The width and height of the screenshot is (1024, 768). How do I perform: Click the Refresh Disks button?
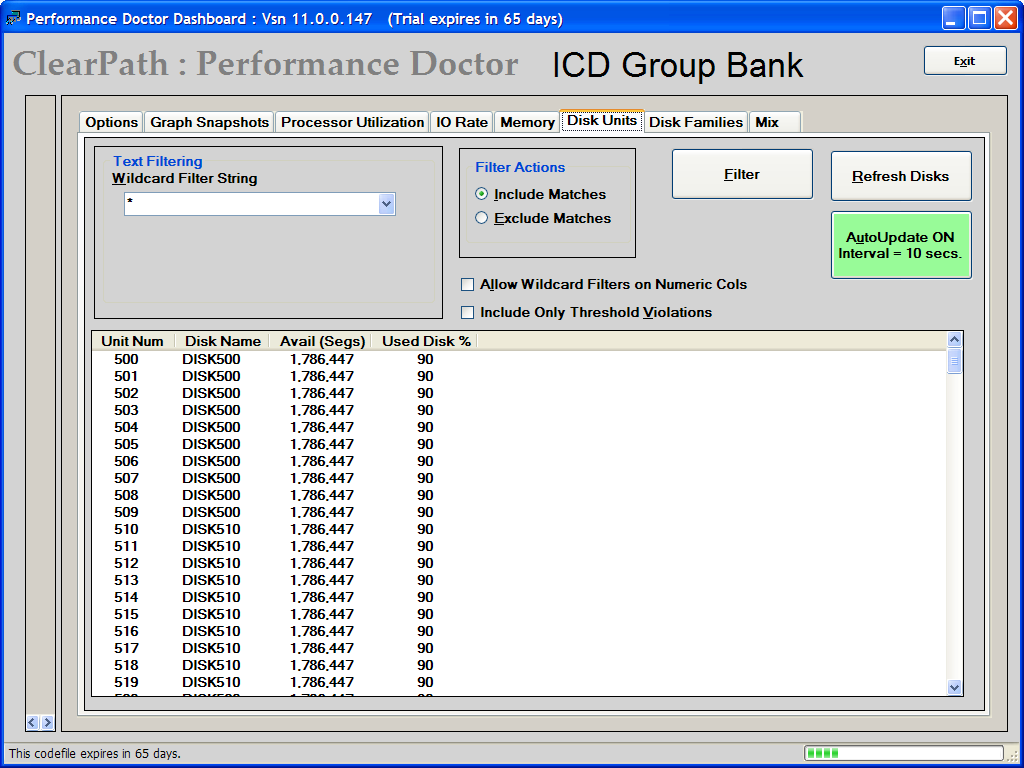pyautogui.click(x=901, y=176)
